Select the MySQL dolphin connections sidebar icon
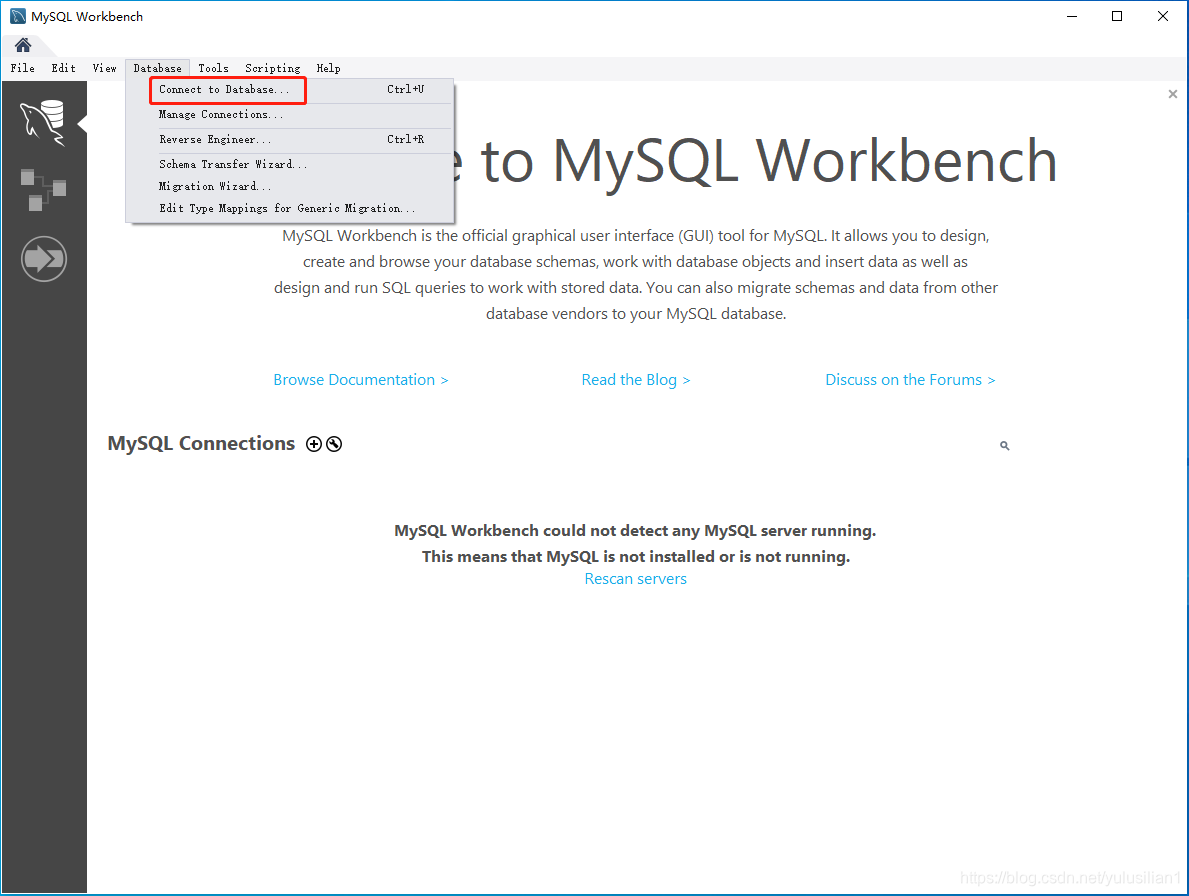Screen dimensions: 1189x896 [x=43, y=123]
